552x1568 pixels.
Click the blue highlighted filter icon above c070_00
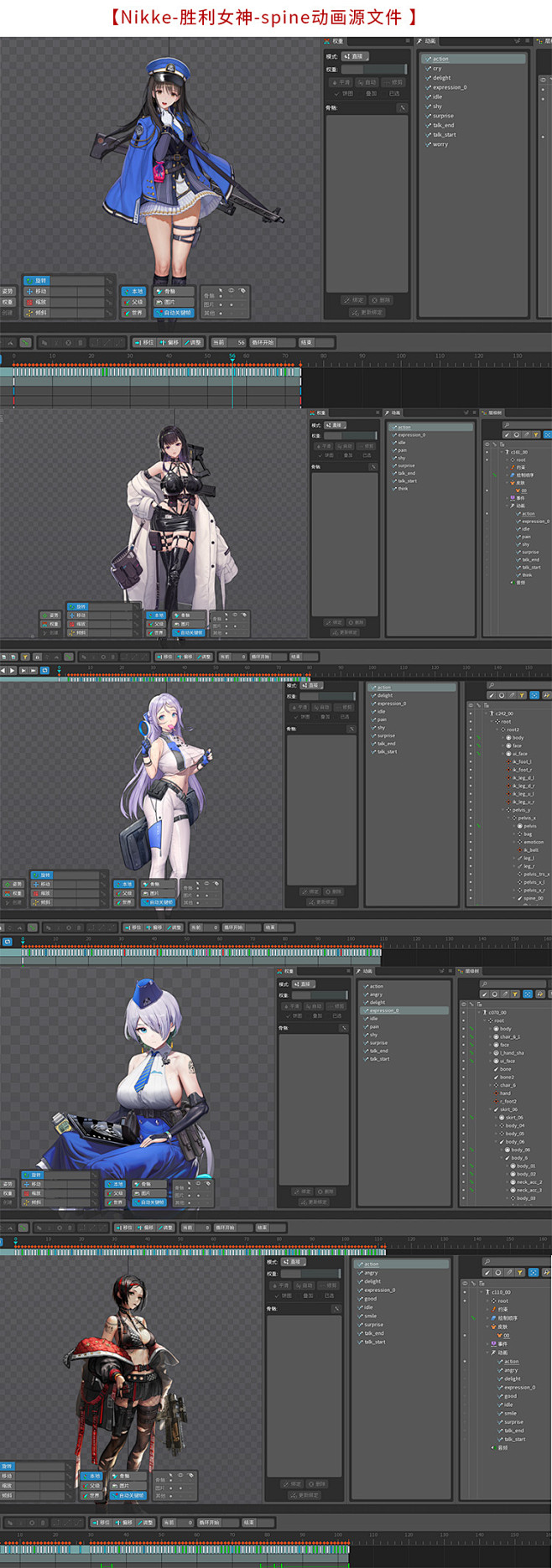528,994
